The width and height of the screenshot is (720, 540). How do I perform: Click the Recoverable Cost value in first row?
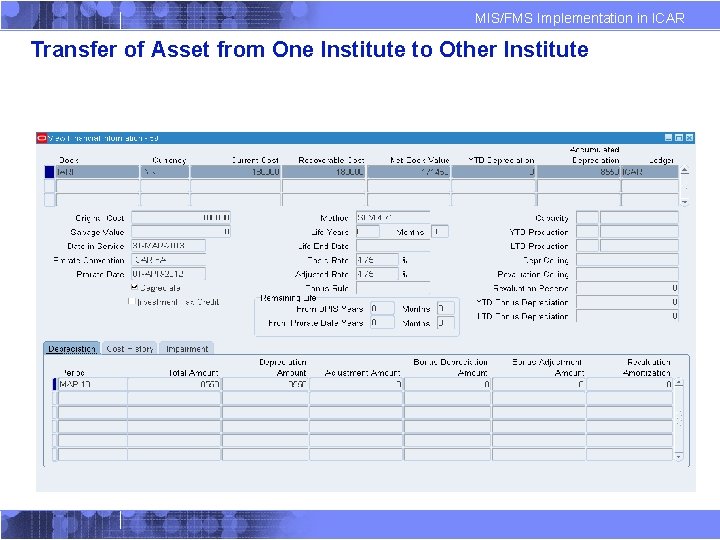(324, 172)
